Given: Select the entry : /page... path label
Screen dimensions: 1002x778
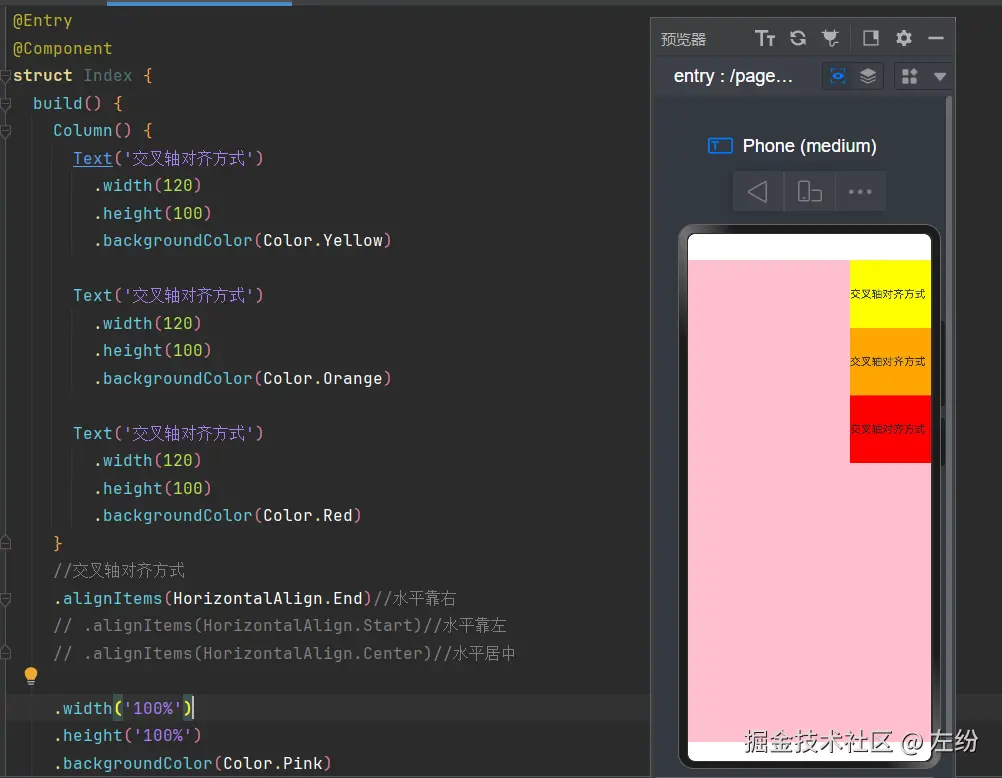Looking at the screenshot, I should coord(733,76).
